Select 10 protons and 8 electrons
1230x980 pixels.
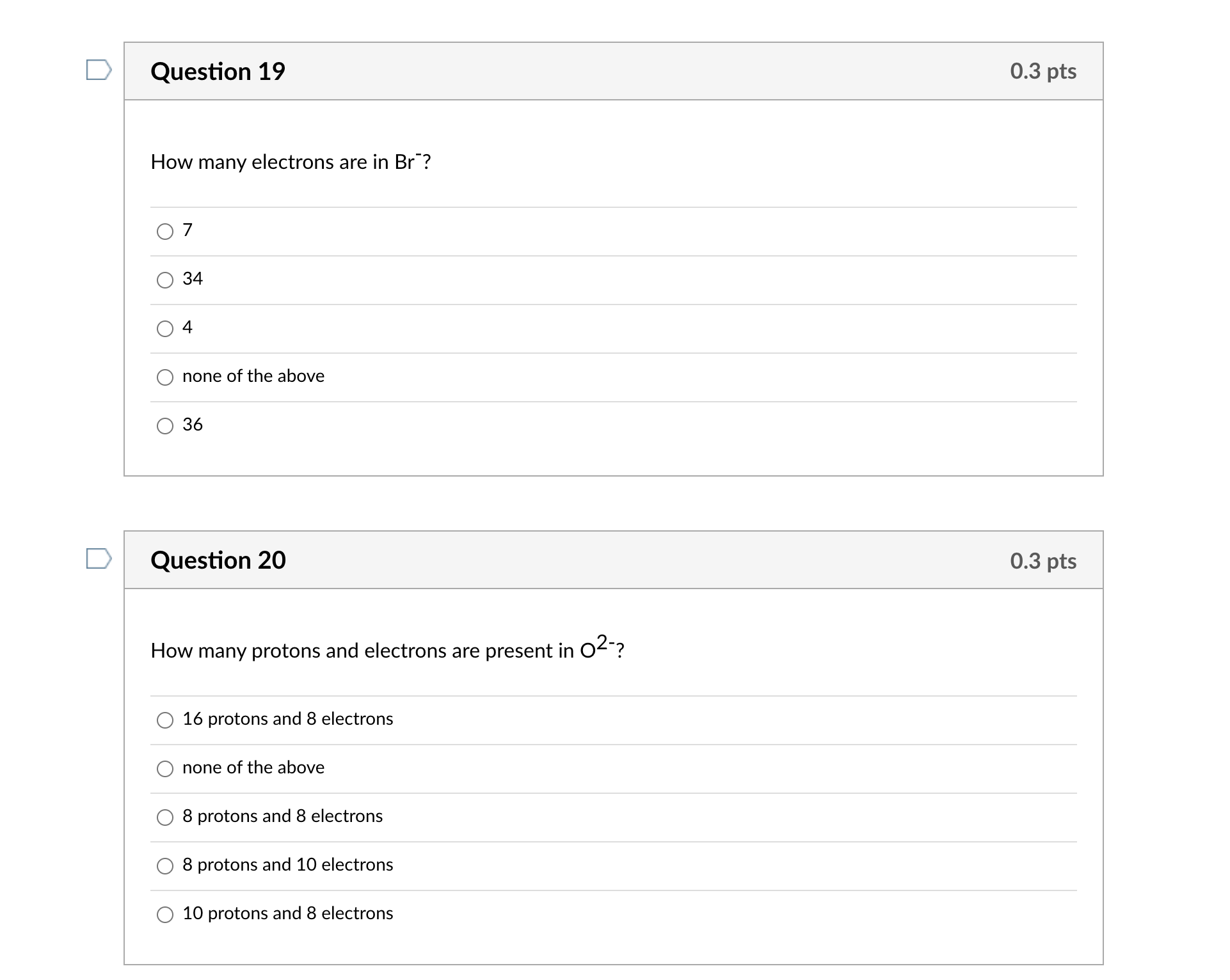click(x=165, y=915)
